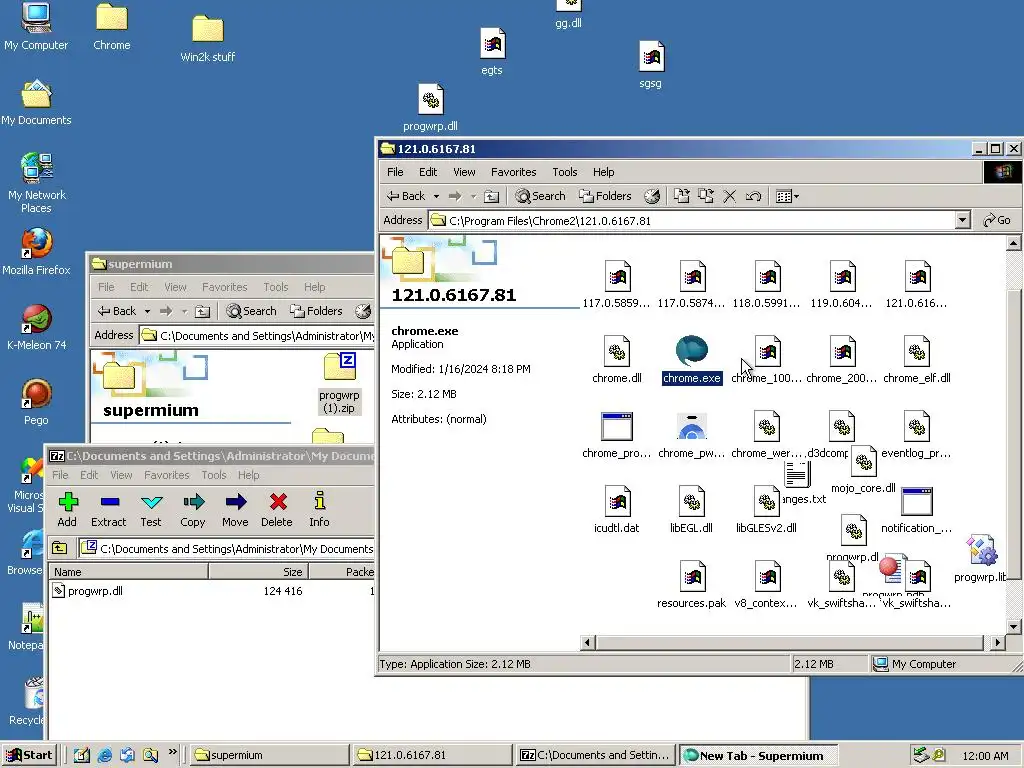Screen dimensions: 1024x768
Task: Launch Internet Explorer from Quick Launch
Action: click(104, 755)
